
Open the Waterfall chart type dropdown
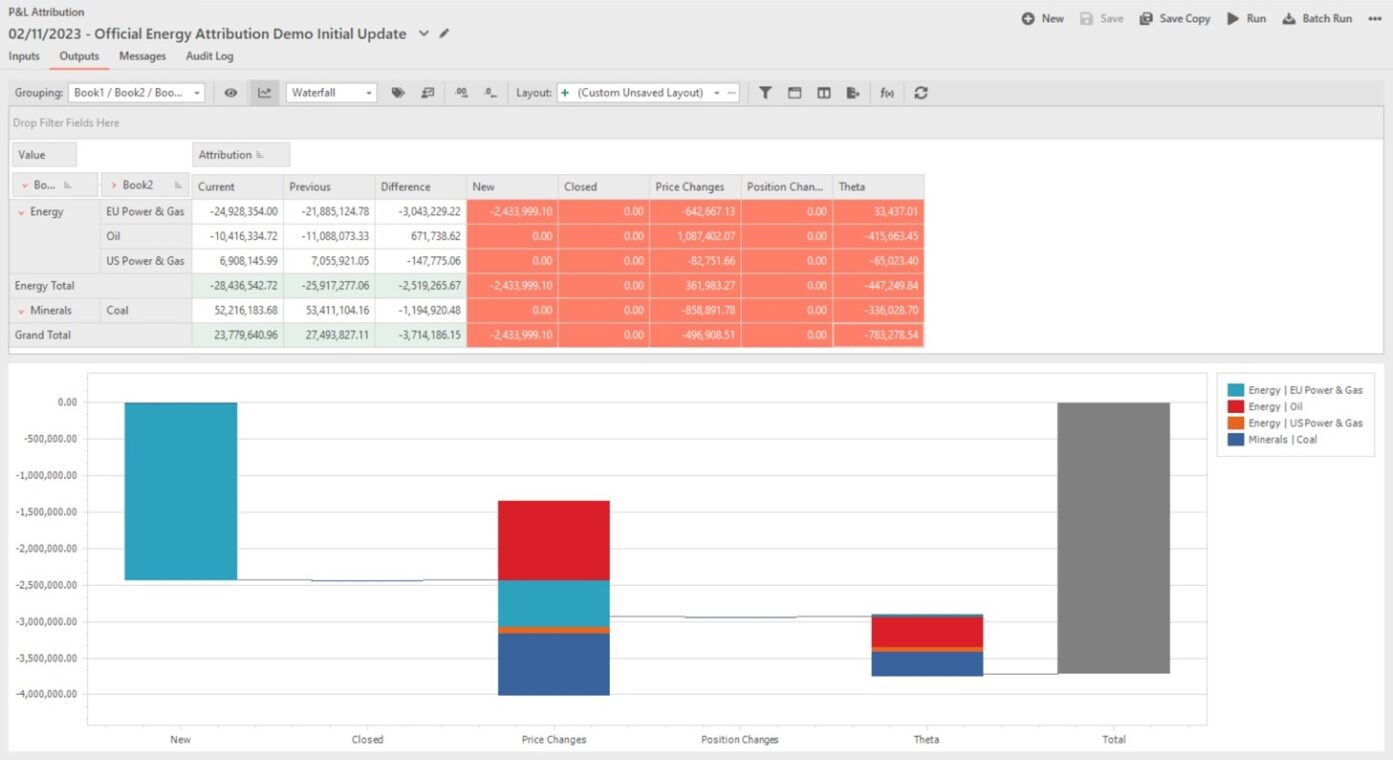click(x=331, y=93)
